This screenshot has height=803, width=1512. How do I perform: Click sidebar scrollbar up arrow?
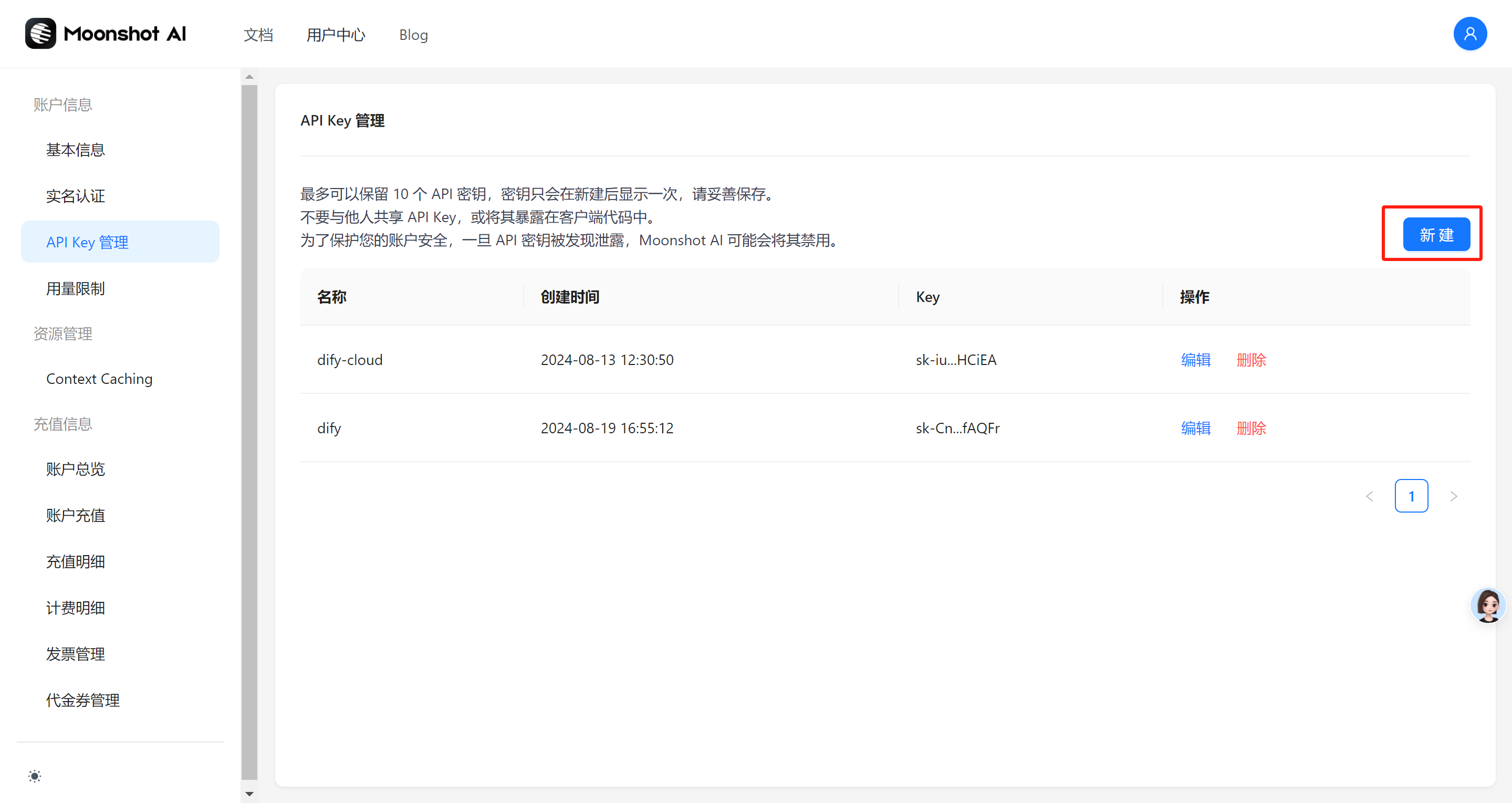249,77
